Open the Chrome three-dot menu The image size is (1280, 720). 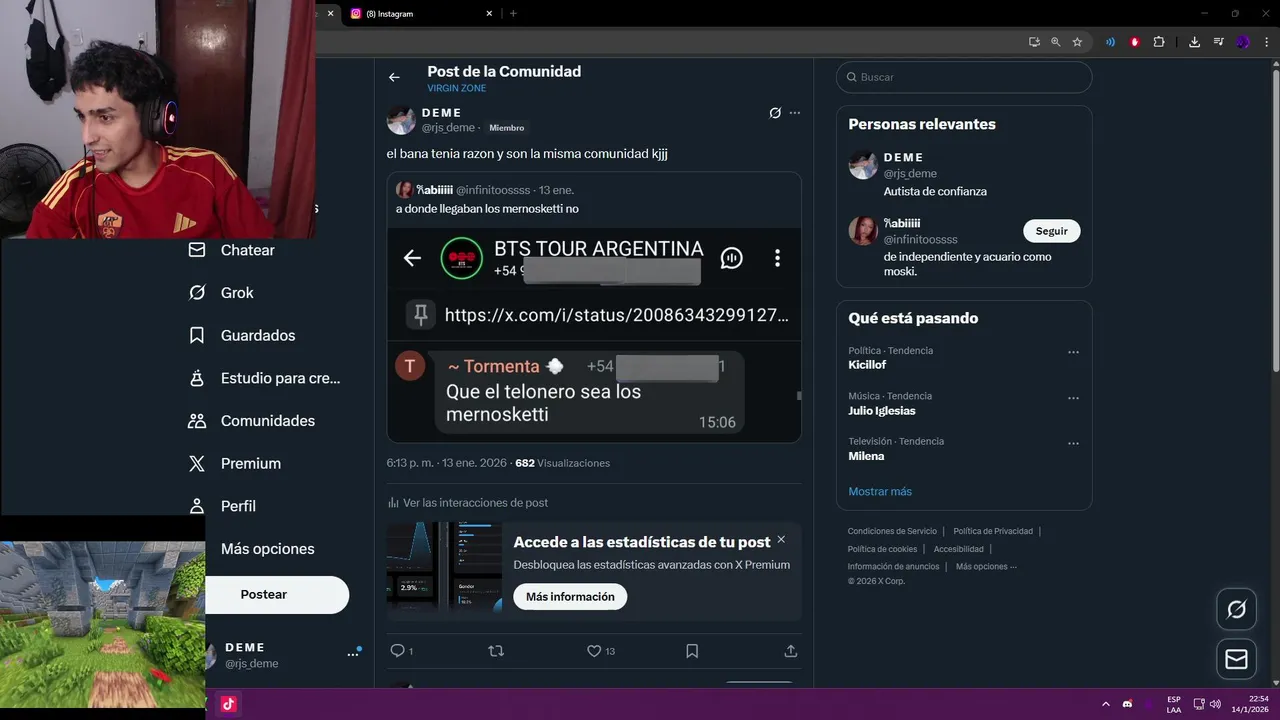coord(1267,42)
